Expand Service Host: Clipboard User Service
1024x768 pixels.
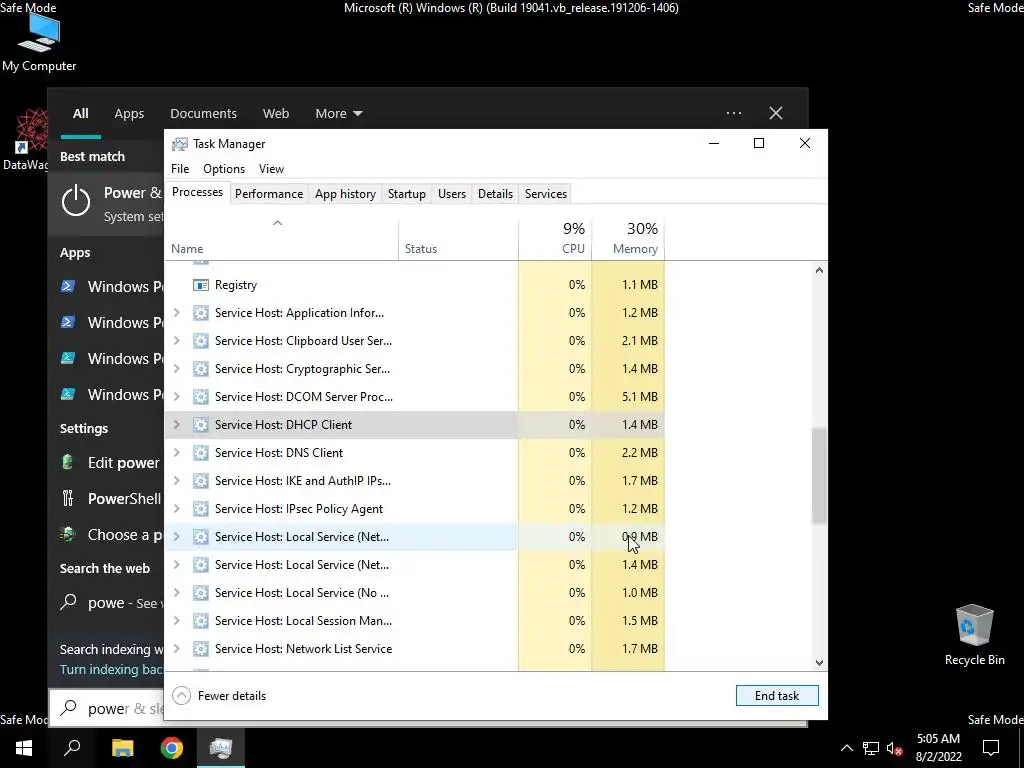tap(176, 341)
